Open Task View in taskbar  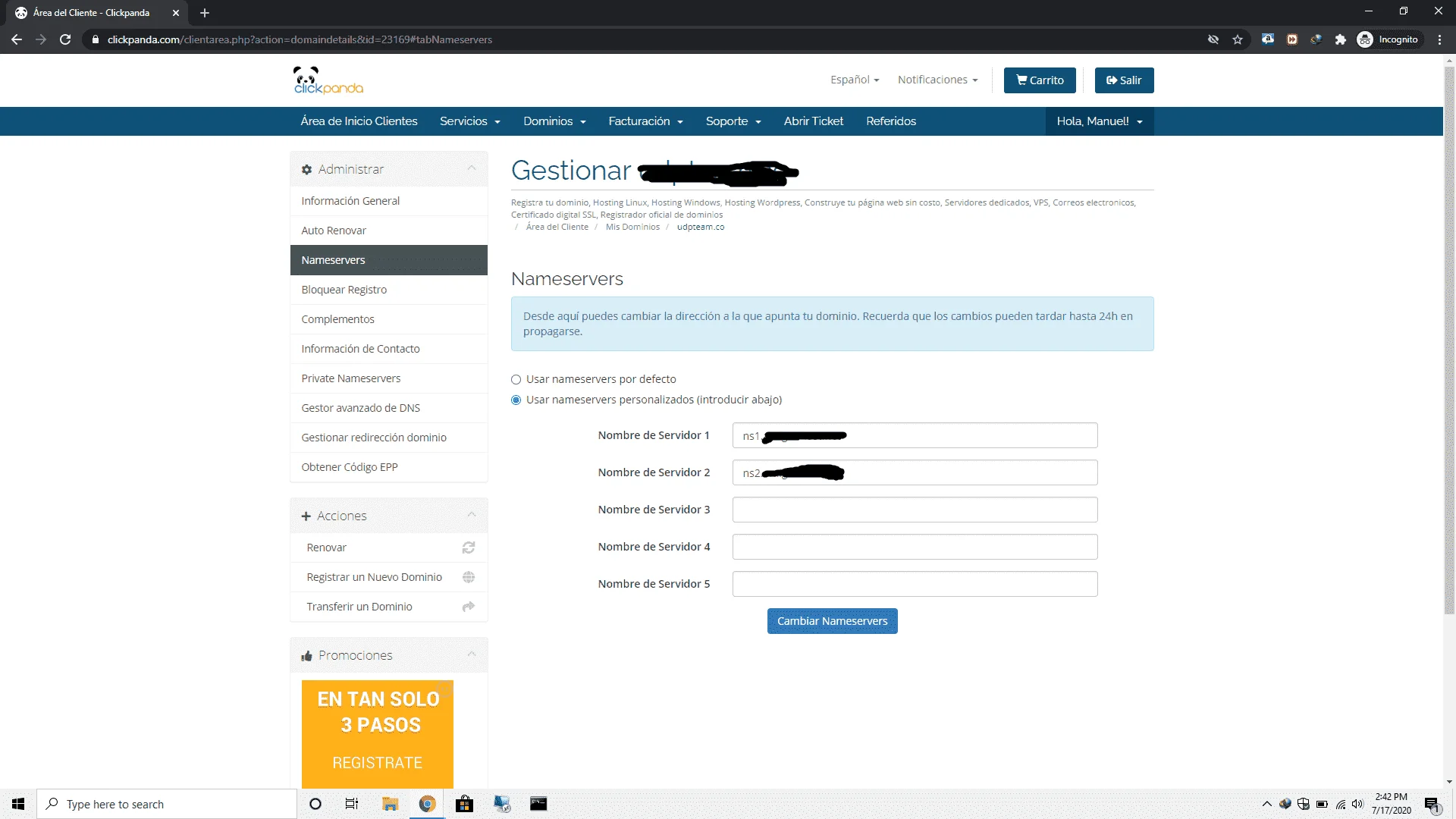352,804
